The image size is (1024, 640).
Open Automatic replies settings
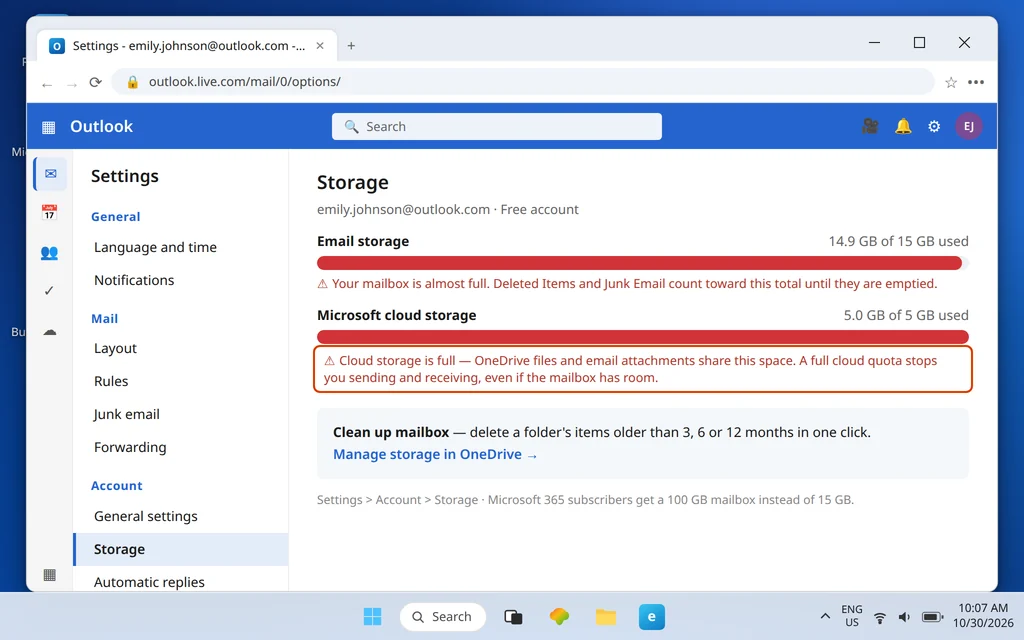pyautogui.click(x=149, y=582)
